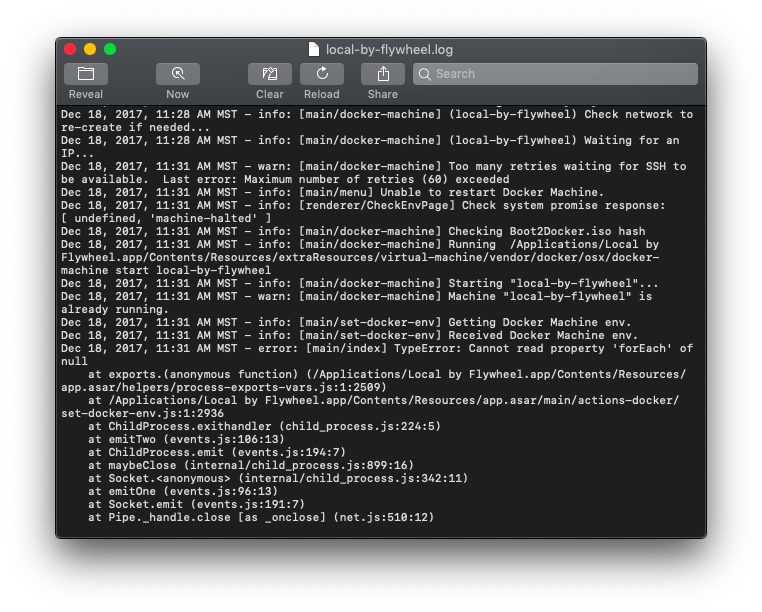Click 'at emitOne (events.js:96:13)' line
Screen dimensions: 762x612
coord(183,491)
